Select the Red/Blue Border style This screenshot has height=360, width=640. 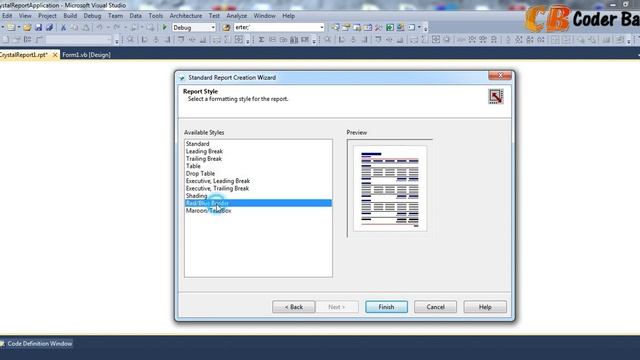pos(258,203)
